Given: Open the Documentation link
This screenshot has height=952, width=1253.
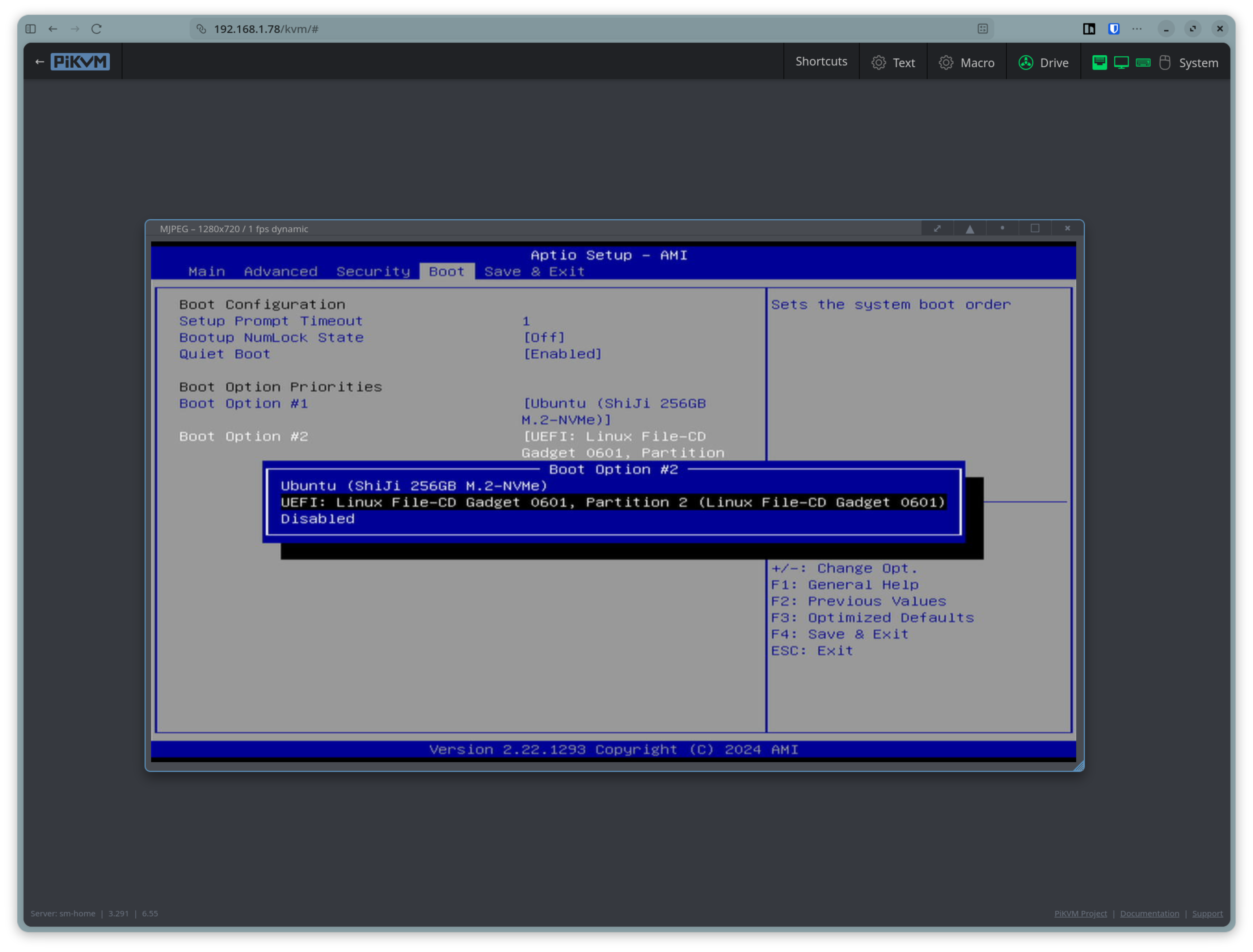Looking at the screenshot, I should [1149, 914].
